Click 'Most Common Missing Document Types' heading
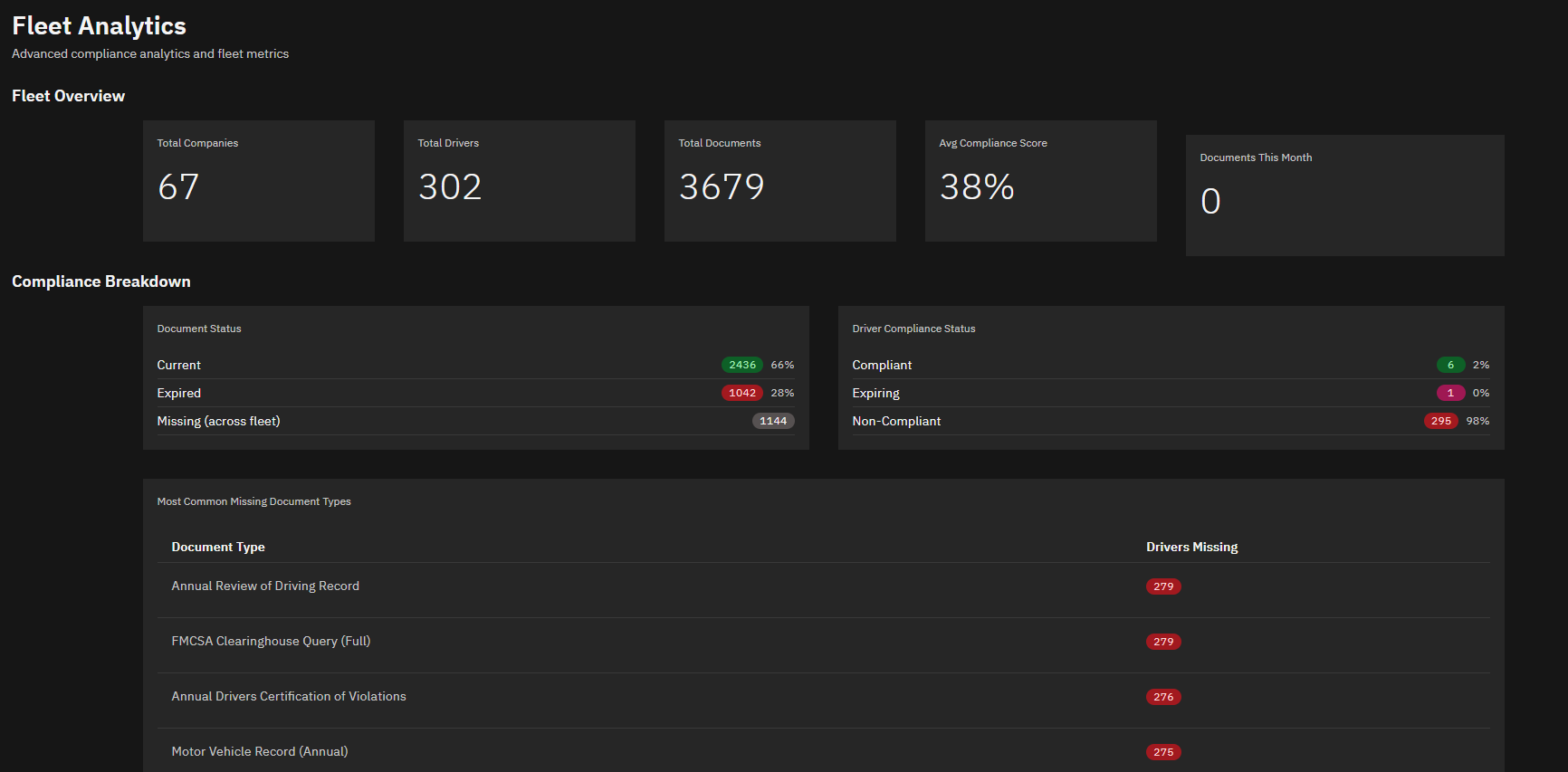Screen dimensions: 1568x772 coord(254,501)
